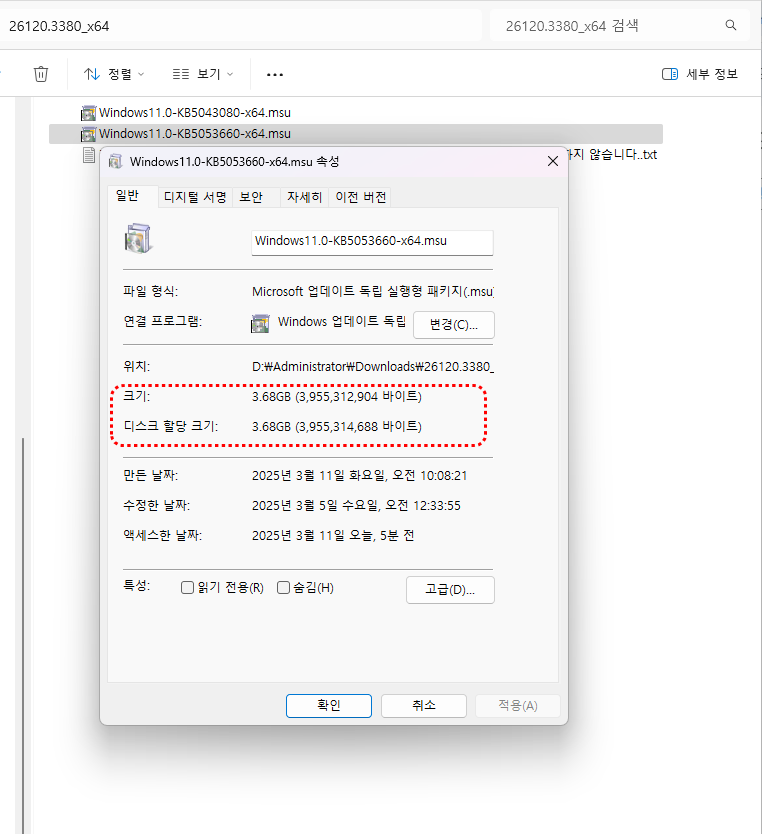Click icon of KB5043080 msu file
The height and width of the screenshot is (834, 762).
(x=88, y=113)
